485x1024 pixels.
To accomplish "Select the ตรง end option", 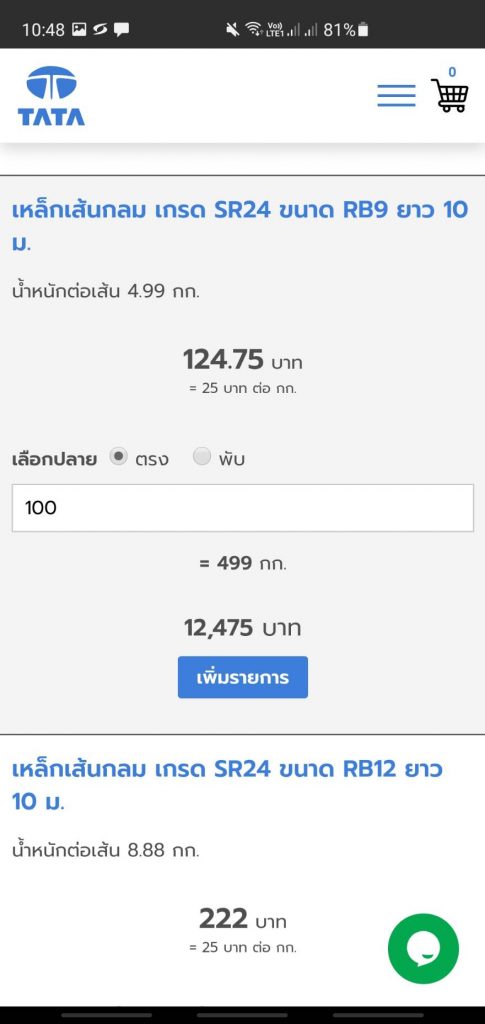I will click(118, 457).
